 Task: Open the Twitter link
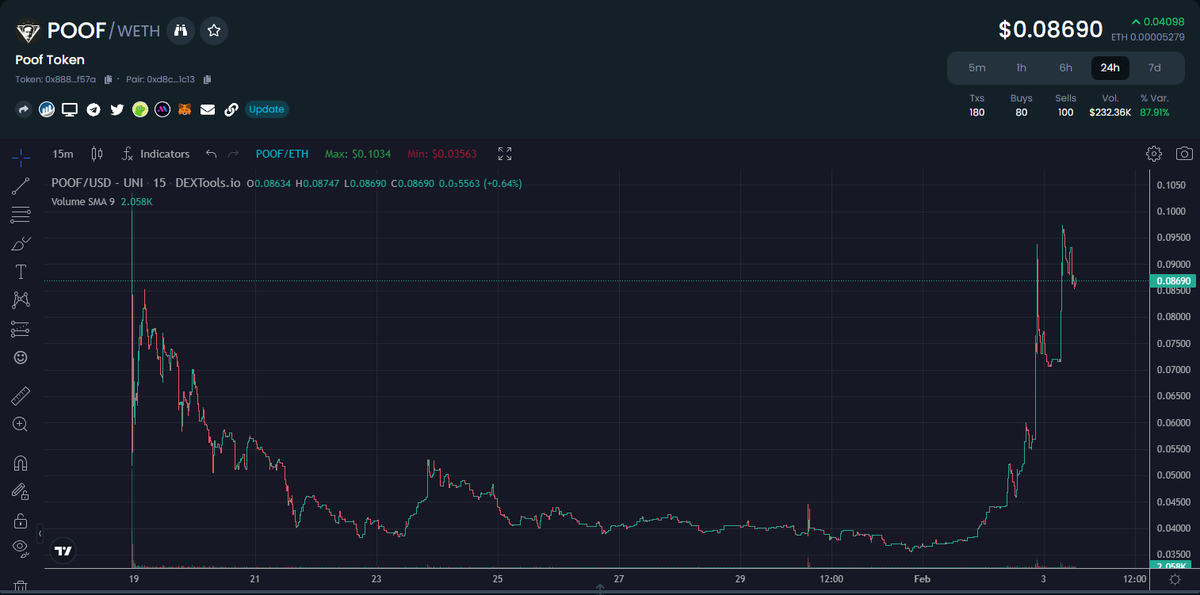coord(117,109)
